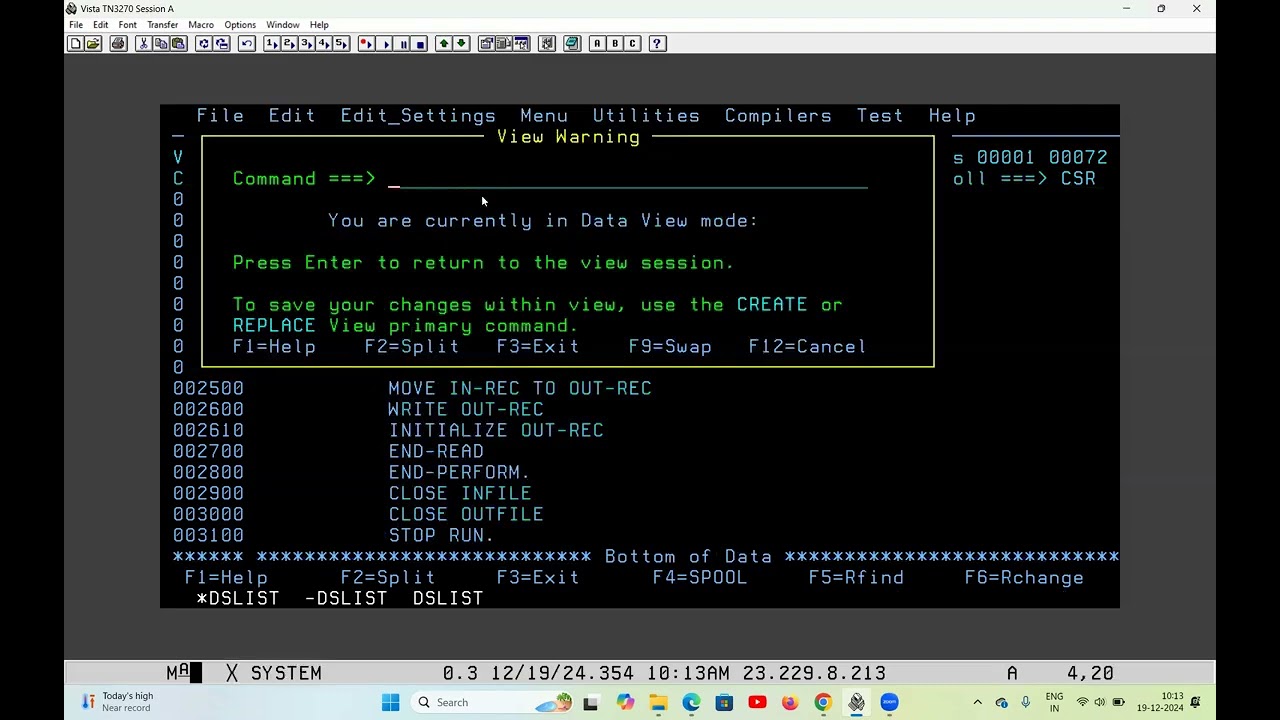Select Menu in the ISPF action bar
1280x720 pixels.
pos(544,116)
